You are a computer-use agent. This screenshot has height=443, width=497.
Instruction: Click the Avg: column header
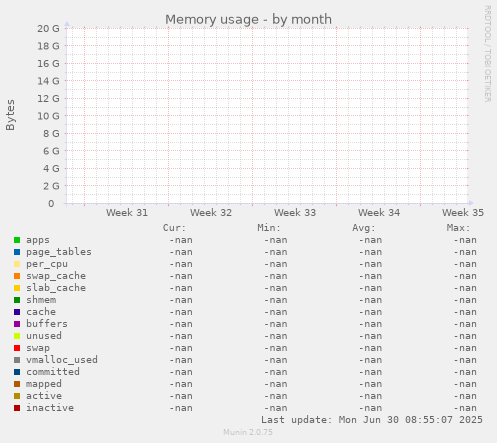click(364, 228)
